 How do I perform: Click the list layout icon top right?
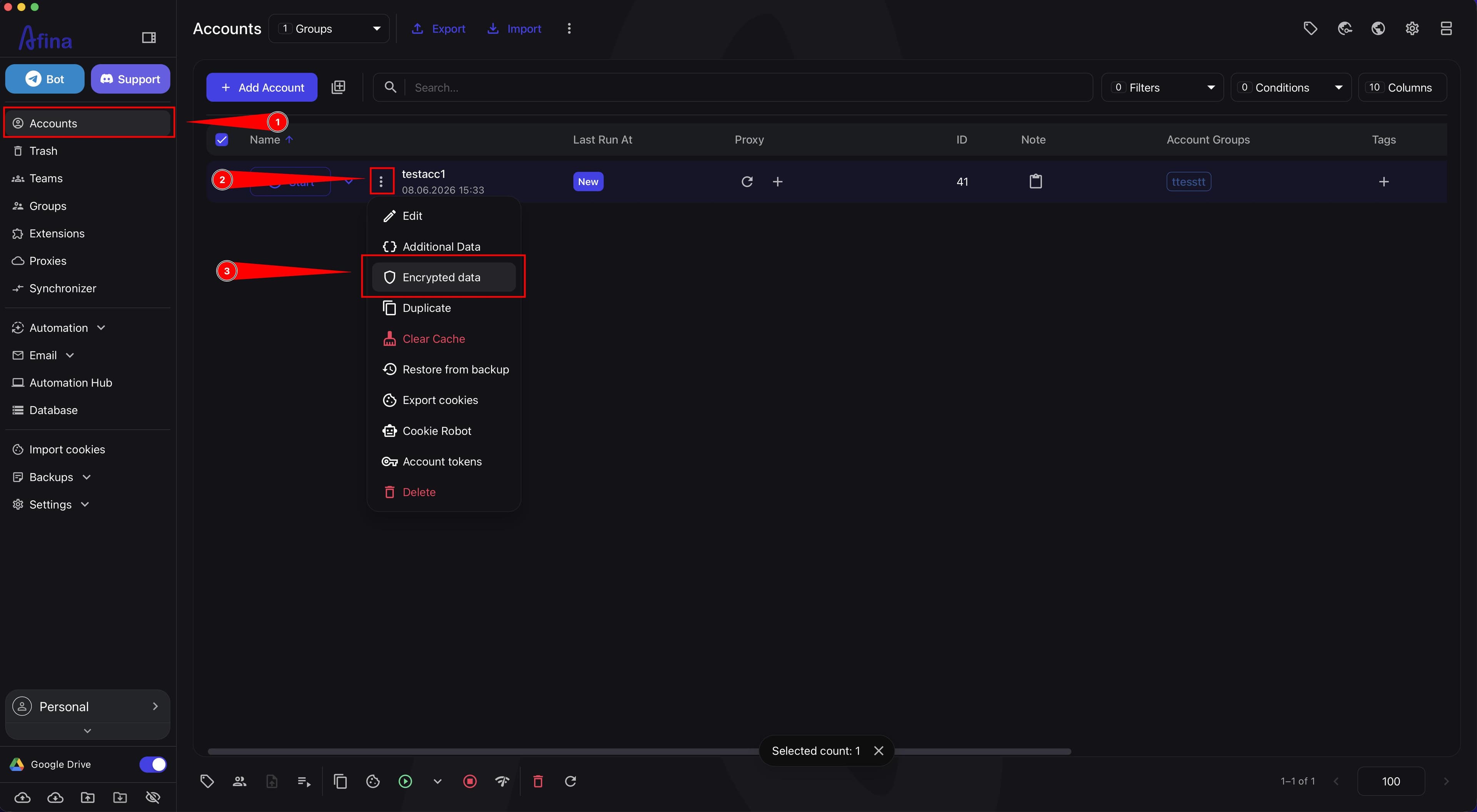coord(1446,29)
